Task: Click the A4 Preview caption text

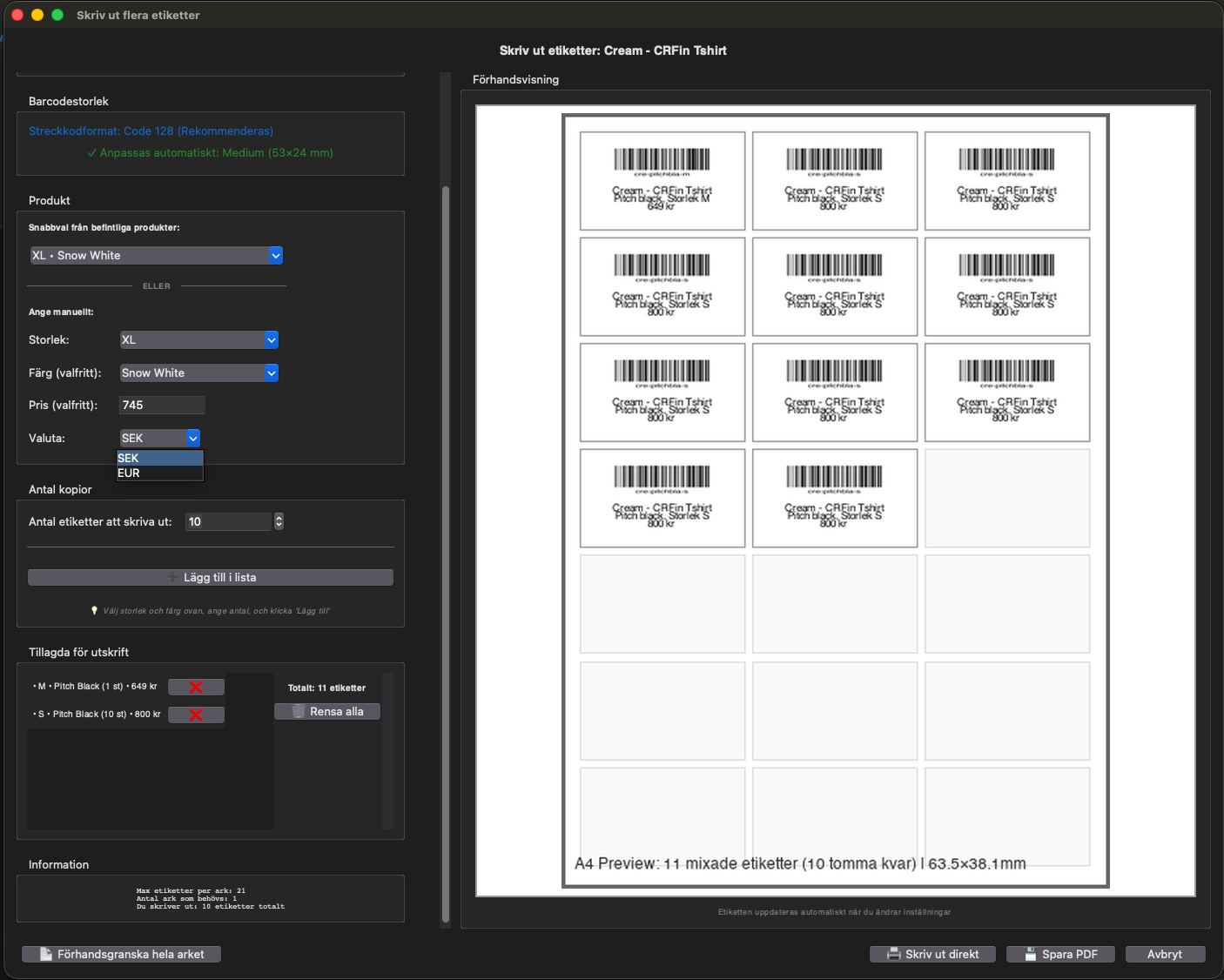Action: (800, 863)
